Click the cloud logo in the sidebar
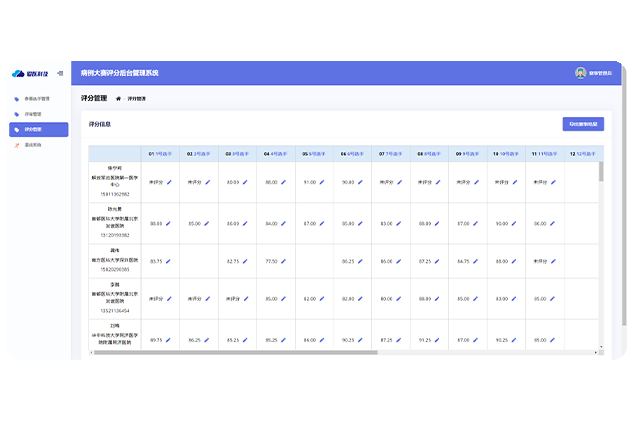 click(x=18, y=73)
